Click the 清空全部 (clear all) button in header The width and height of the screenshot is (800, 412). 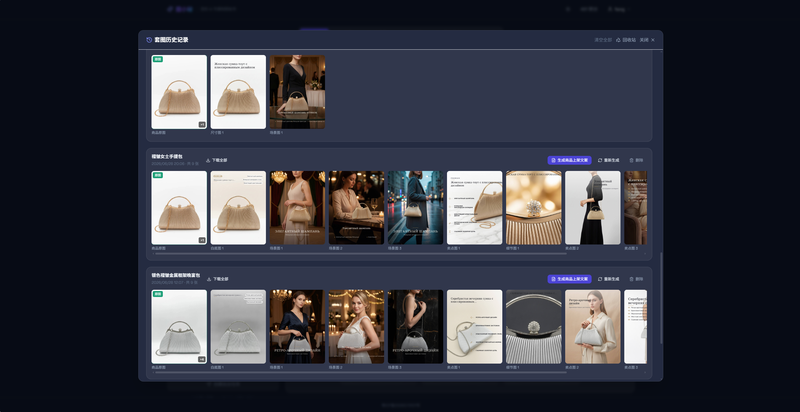[x=603, y=40]
